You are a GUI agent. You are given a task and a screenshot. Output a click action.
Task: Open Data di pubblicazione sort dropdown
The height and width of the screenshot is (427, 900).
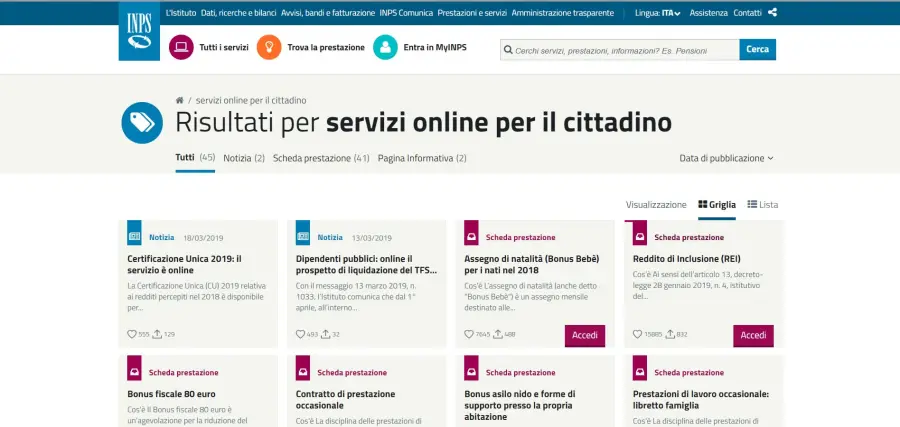(726, 158)
